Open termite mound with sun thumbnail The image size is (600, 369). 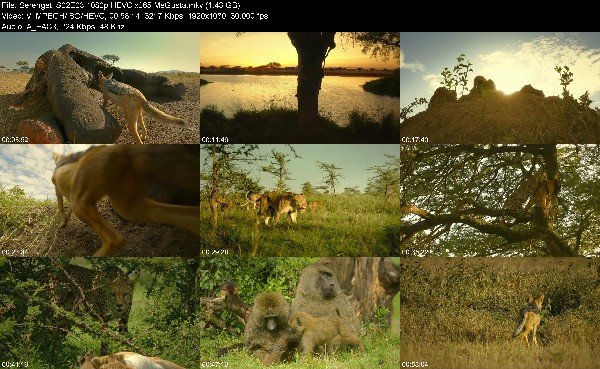(500, 88)
